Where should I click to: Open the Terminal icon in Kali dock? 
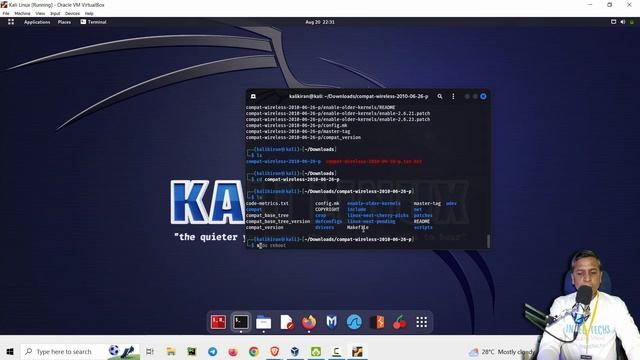pyautogui.click(x=241, y=322)
